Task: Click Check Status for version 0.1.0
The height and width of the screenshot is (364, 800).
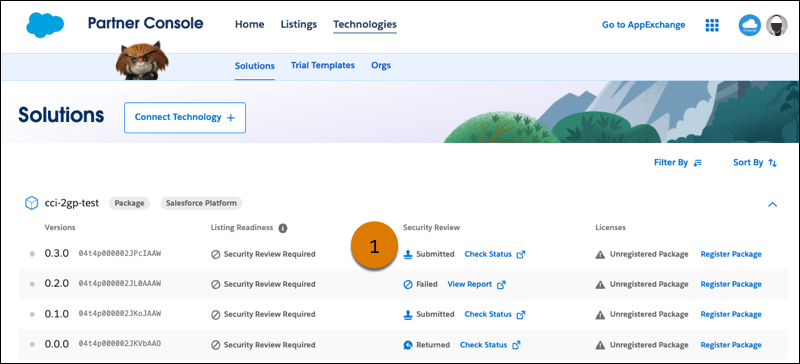Action: pyautogui.click(x=488, y=314)
